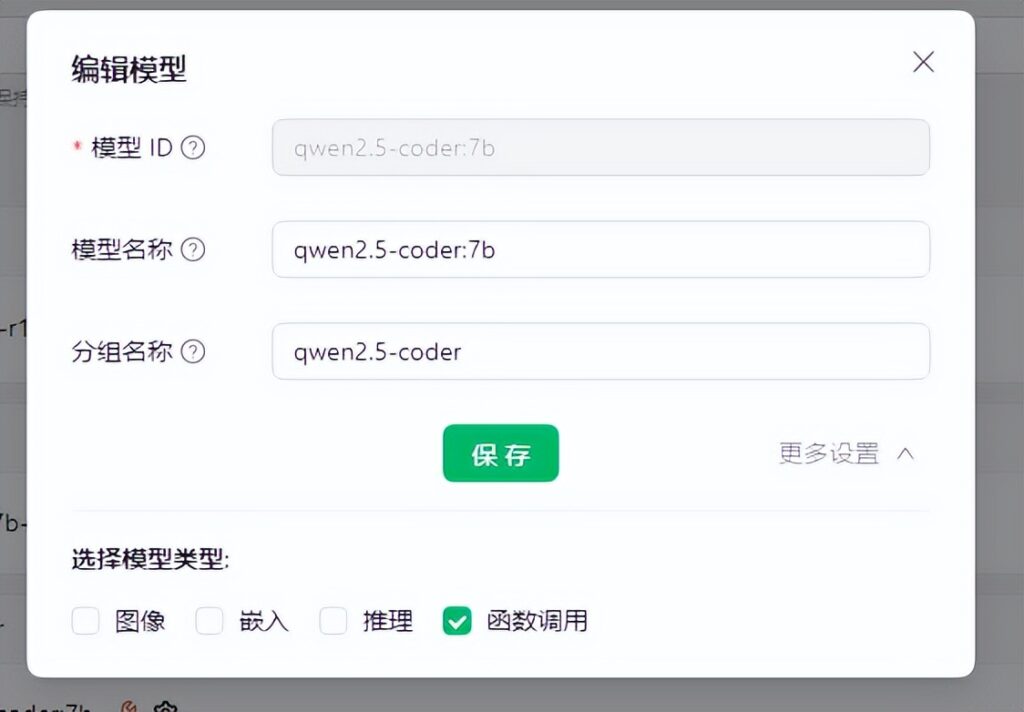Click the help icon beside 模型 ID
Image resolution: width=1024 pixels, height=712 pixels.
[x=193, y=148]
